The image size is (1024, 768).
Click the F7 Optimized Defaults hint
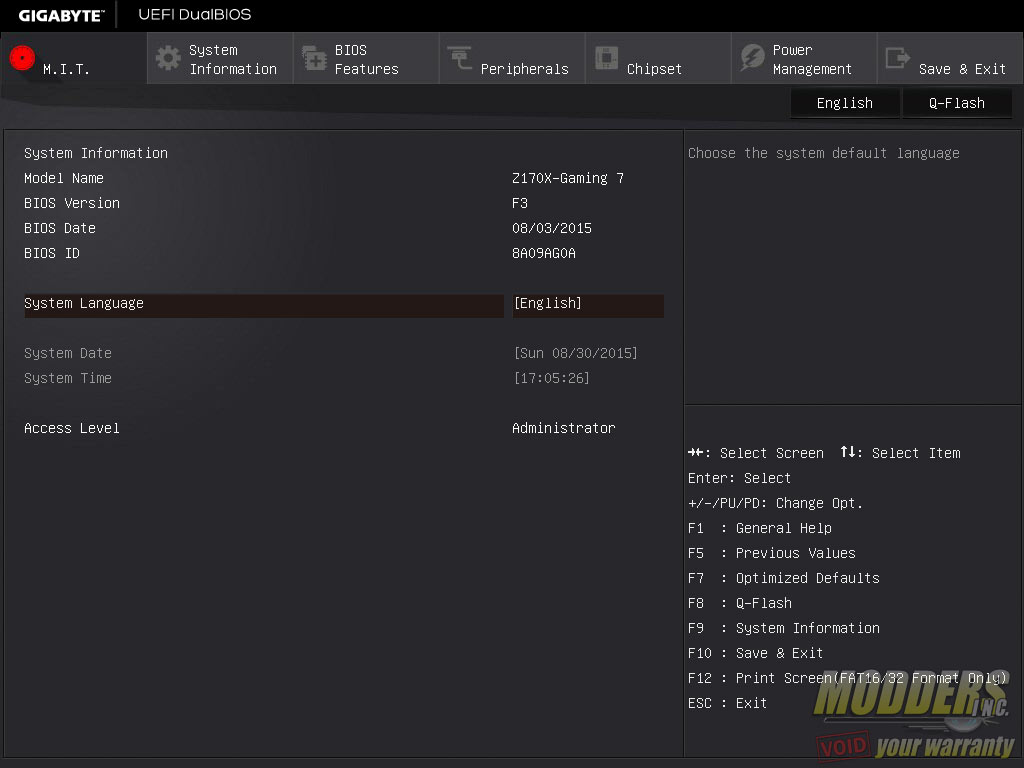click(x=784, y=579)
